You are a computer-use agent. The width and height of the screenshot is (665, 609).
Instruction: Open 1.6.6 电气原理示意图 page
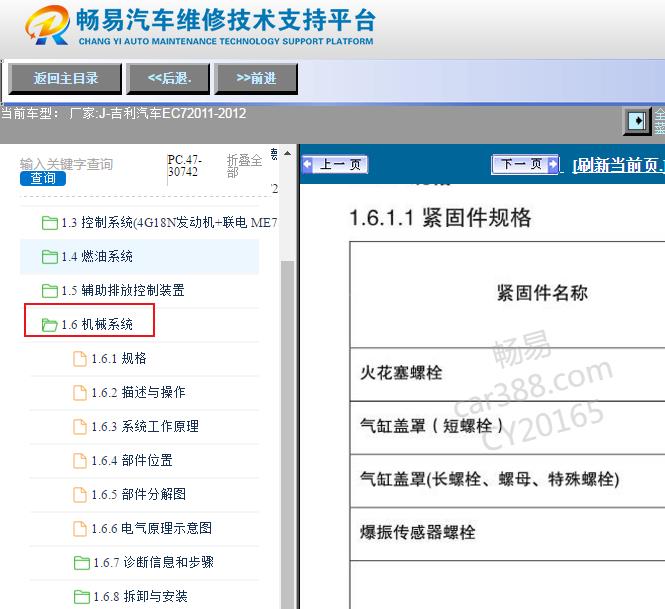(x=151, y=528)
